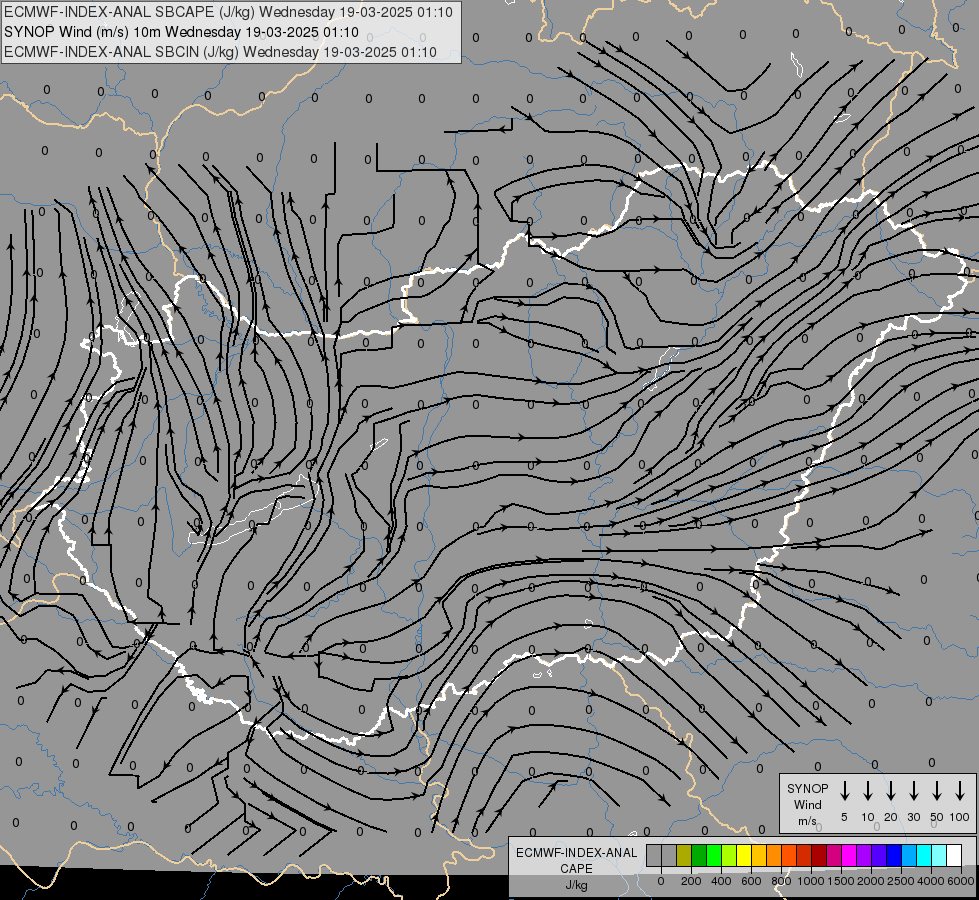Click the 1000 tick label on CAPE scale

pos(810,881)
